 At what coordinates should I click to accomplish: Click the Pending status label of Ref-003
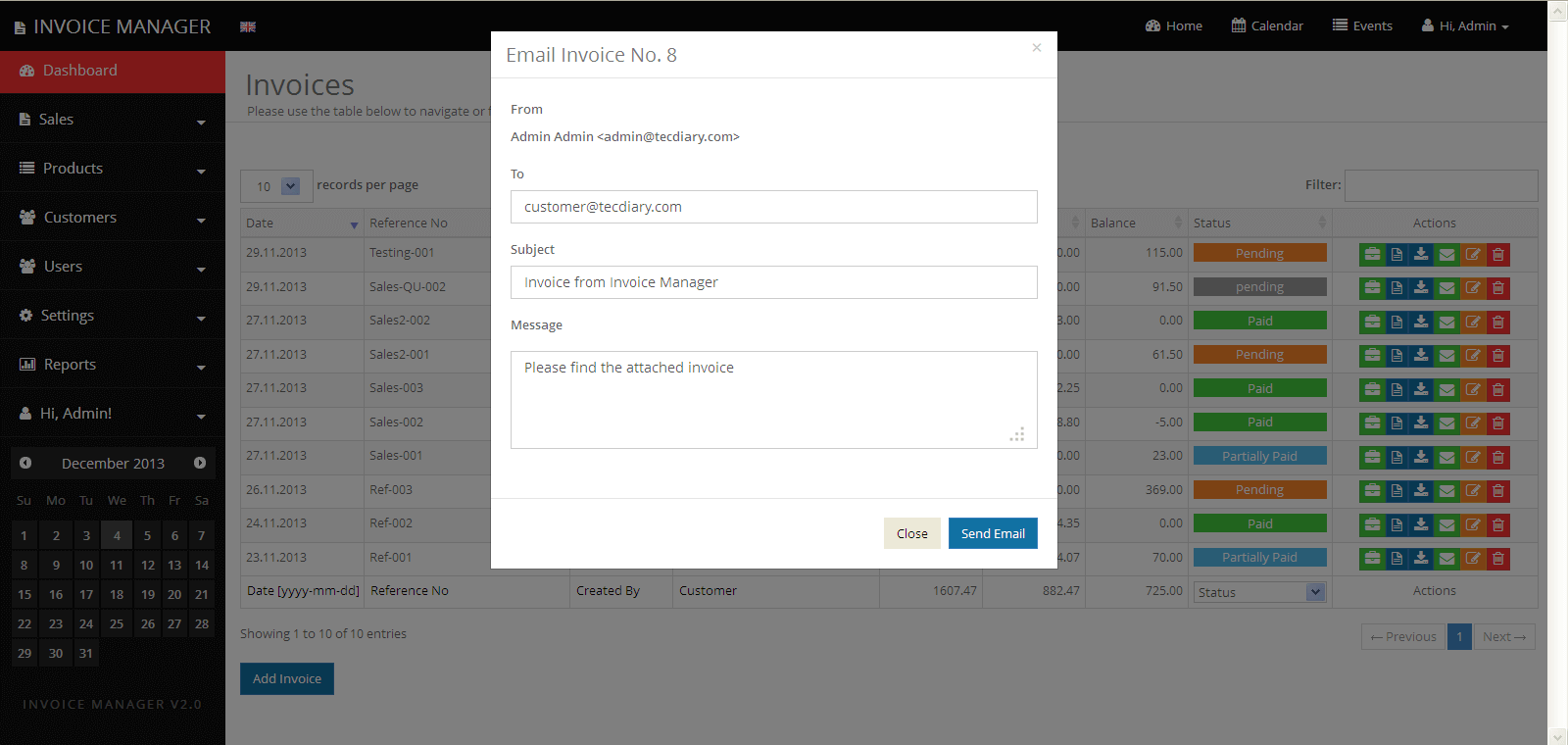[x=1259, y=489]
